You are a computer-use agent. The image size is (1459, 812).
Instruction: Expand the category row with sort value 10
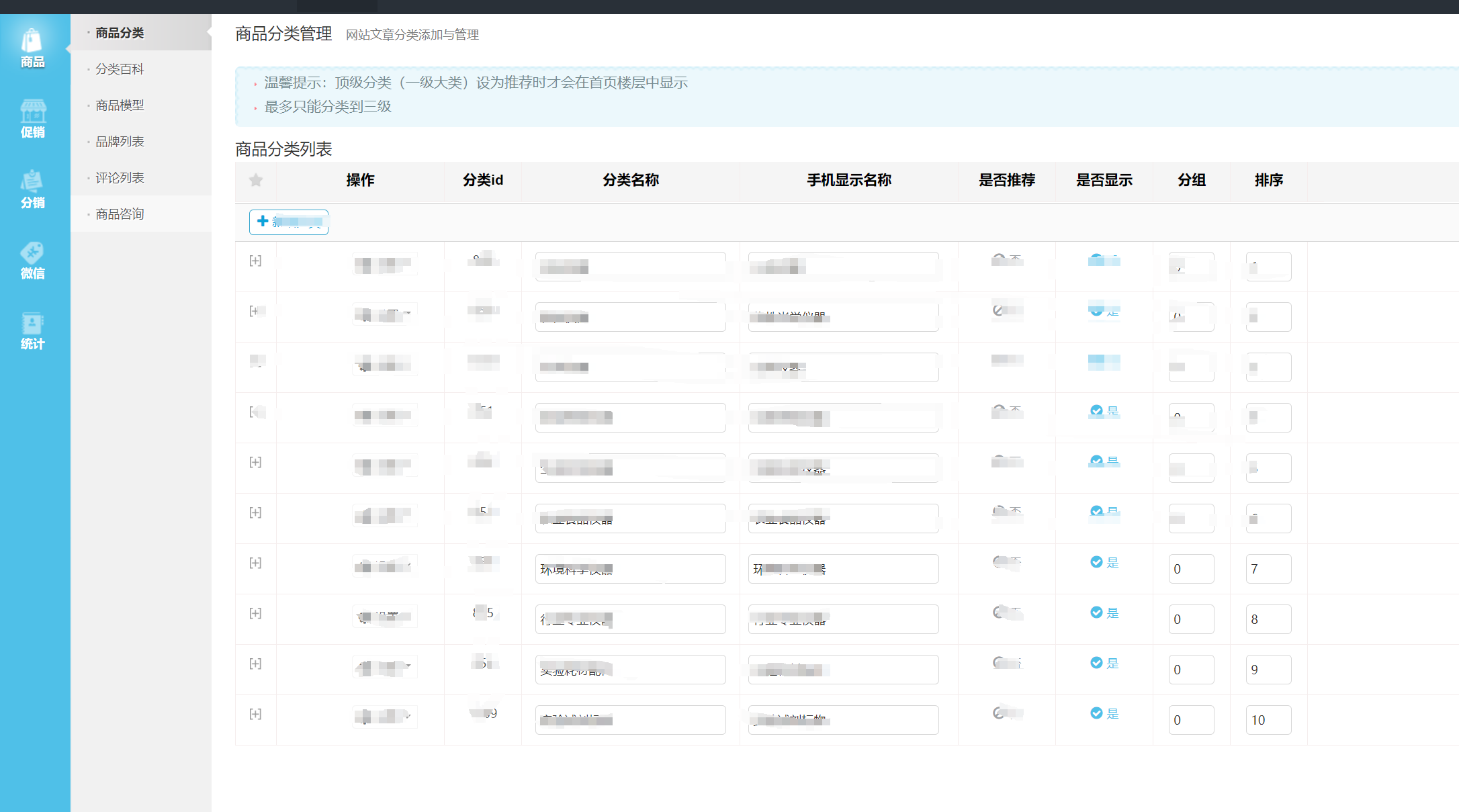click(x=255, y=714)
